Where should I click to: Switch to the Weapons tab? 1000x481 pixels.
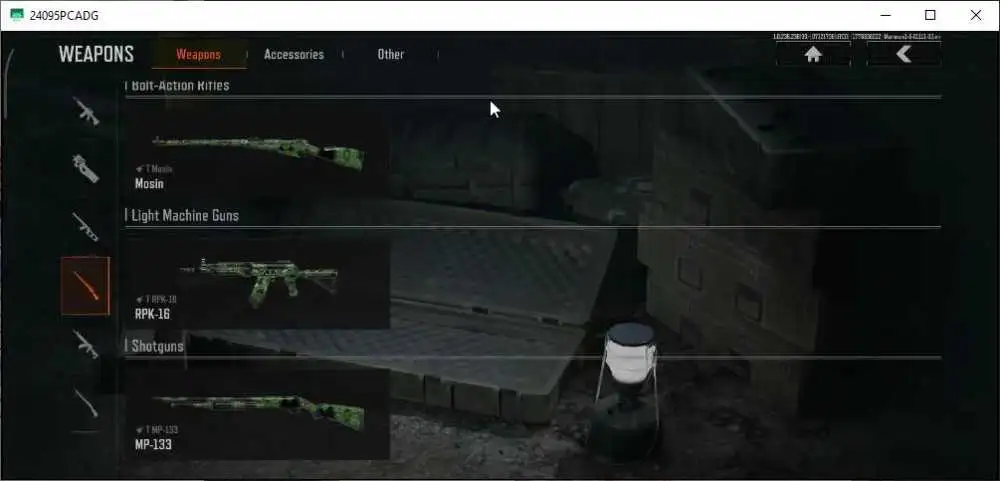click(x=198, y=55)
